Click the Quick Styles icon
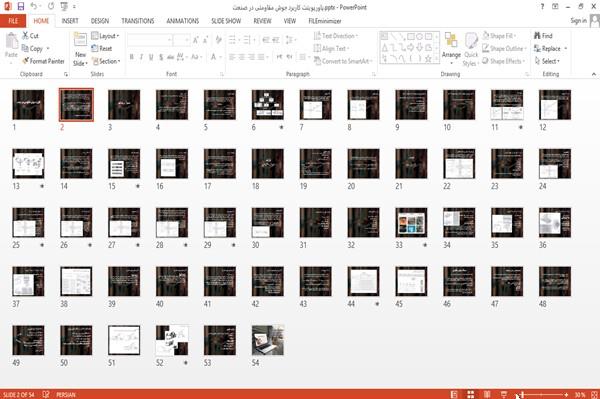Screen dimensions: 600x399 click(x=471, y=41)
